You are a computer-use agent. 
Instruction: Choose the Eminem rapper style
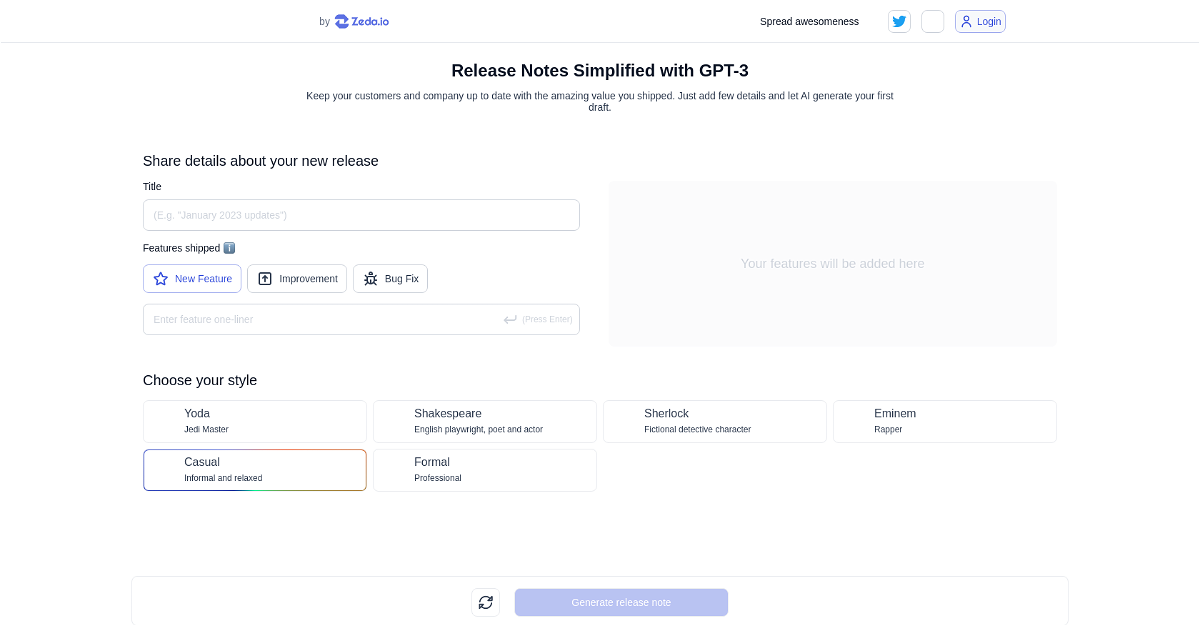coord(945,421)
